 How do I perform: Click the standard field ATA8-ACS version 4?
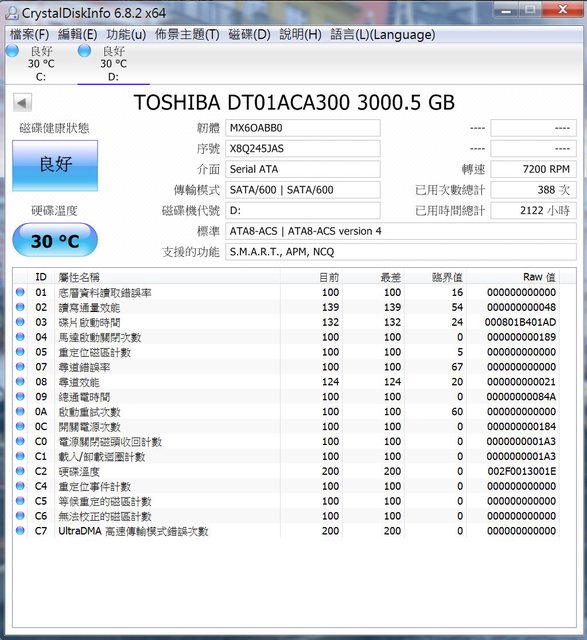400,231
